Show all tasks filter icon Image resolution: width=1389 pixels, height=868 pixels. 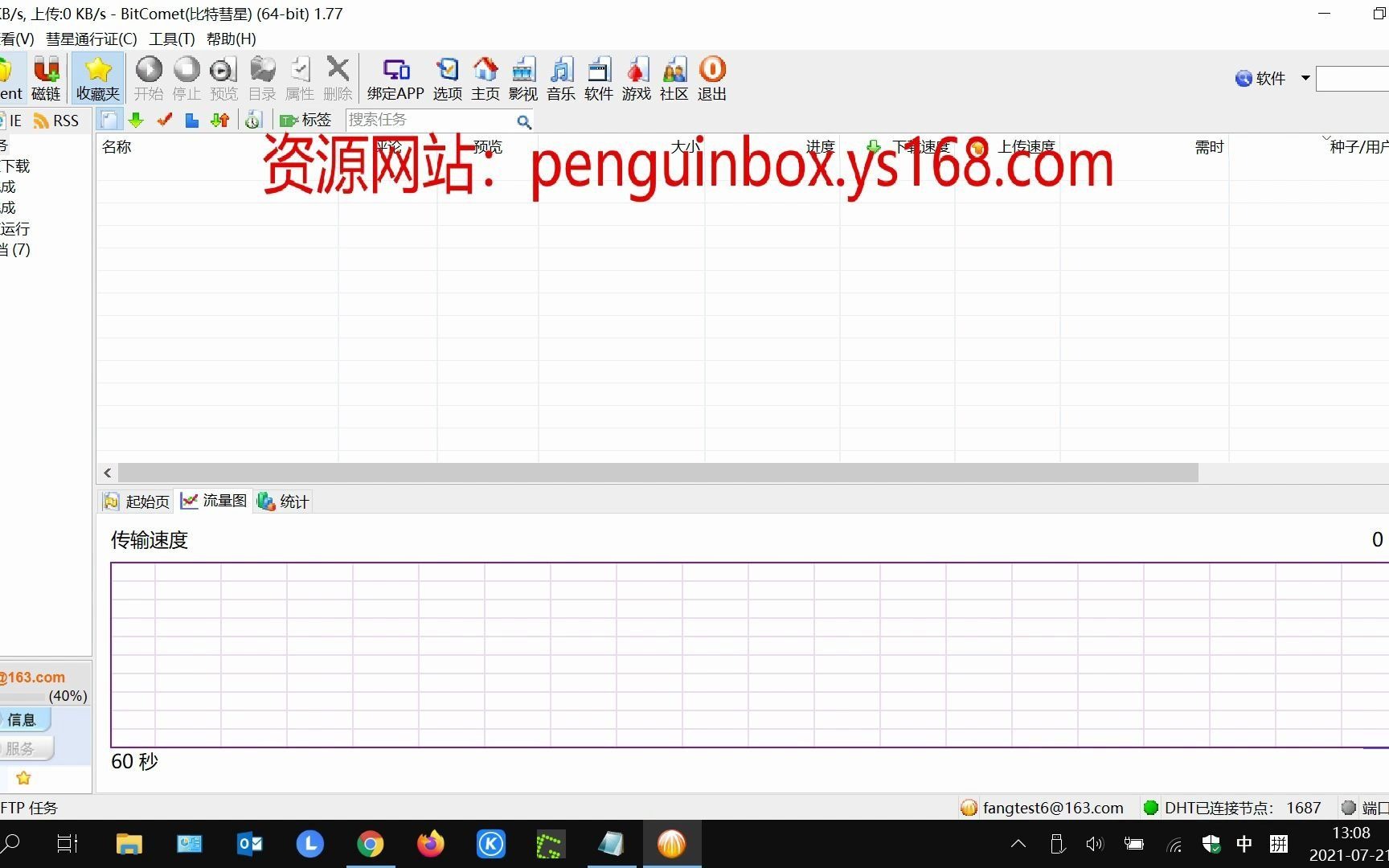pos(109,121)
